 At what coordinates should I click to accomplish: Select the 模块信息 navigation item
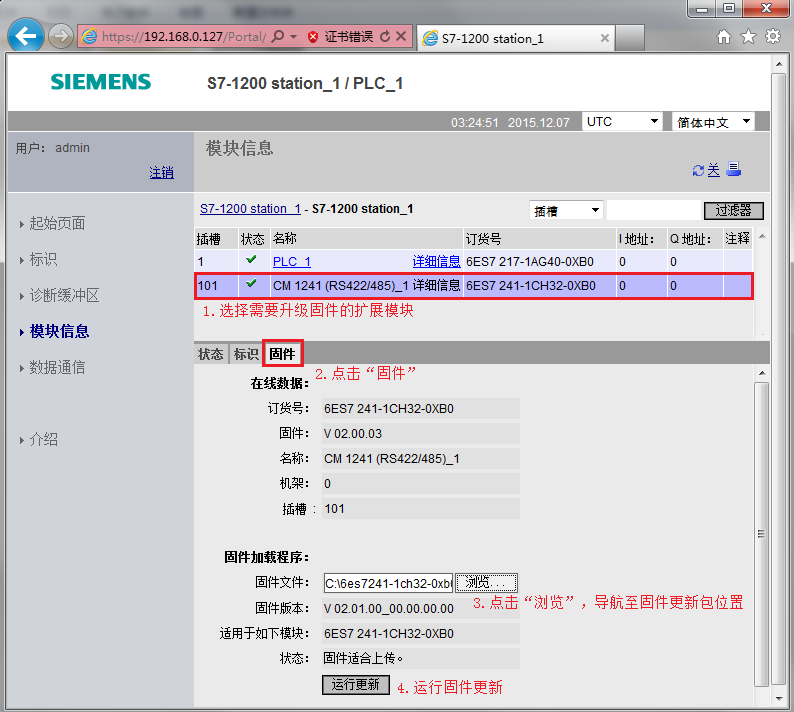tap(59, 331)
